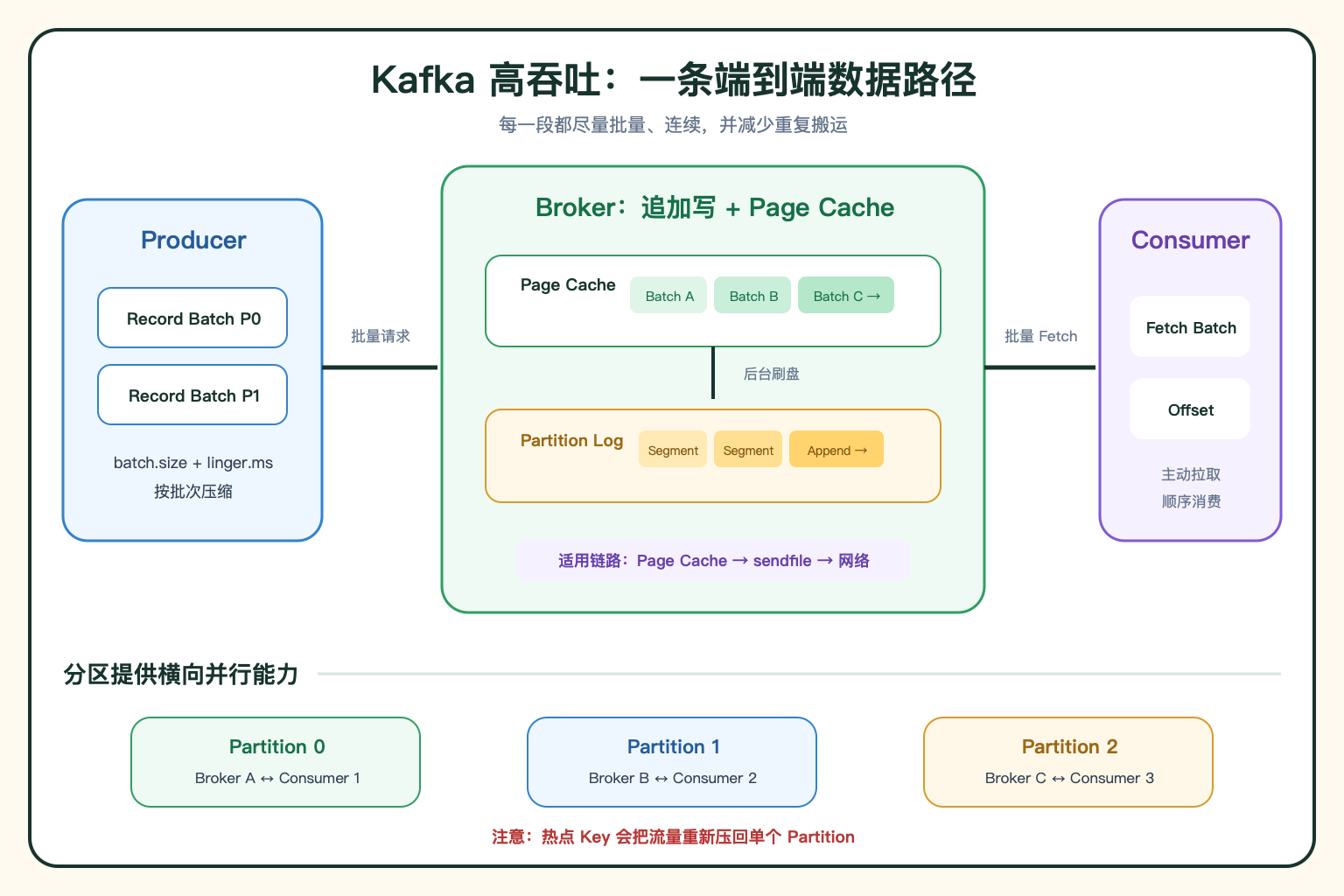Click the "主动拉取" text
This screenshot has width=1344, height=896.
[1191, 474]
